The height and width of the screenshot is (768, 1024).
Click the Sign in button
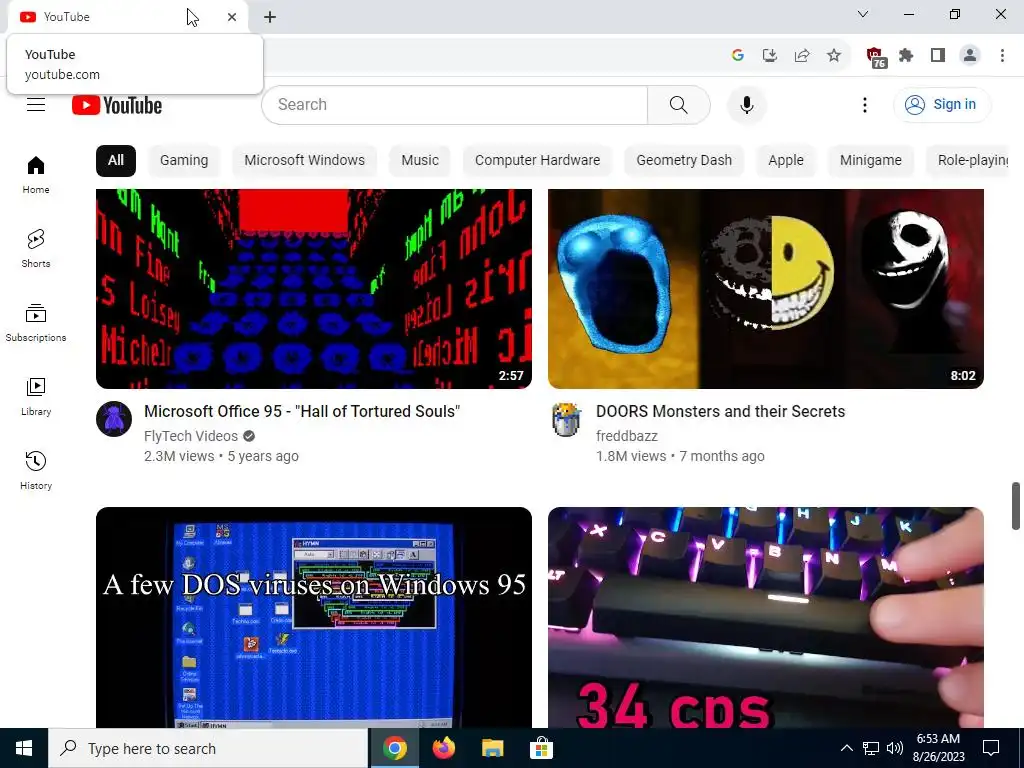[x=942, y=104]
